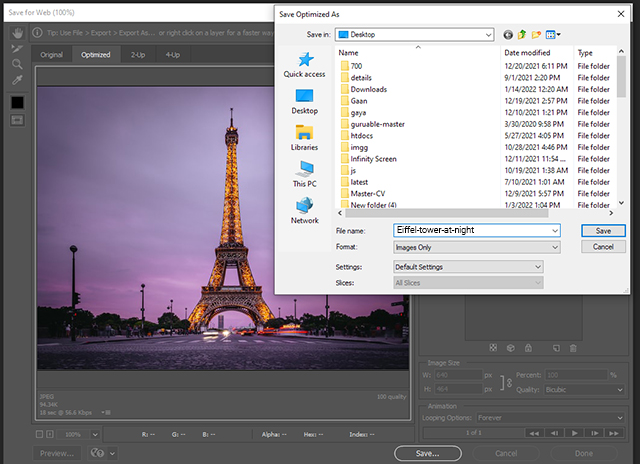Toggle slices visibility icon
Screen dimensions: 640x464
click(17, 120)
